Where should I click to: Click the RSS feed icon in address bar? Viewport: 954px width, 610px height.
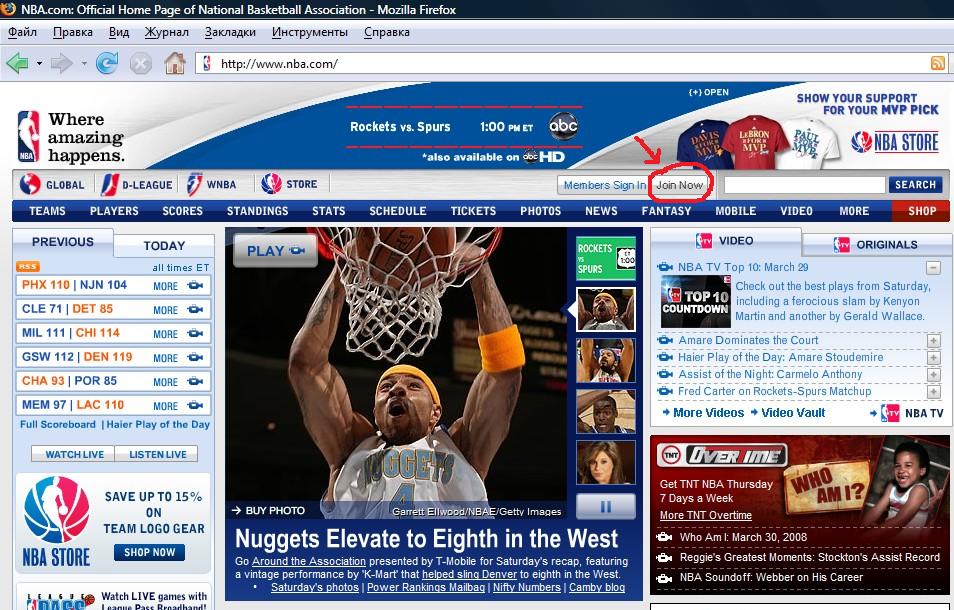click(x=938, y=63)
